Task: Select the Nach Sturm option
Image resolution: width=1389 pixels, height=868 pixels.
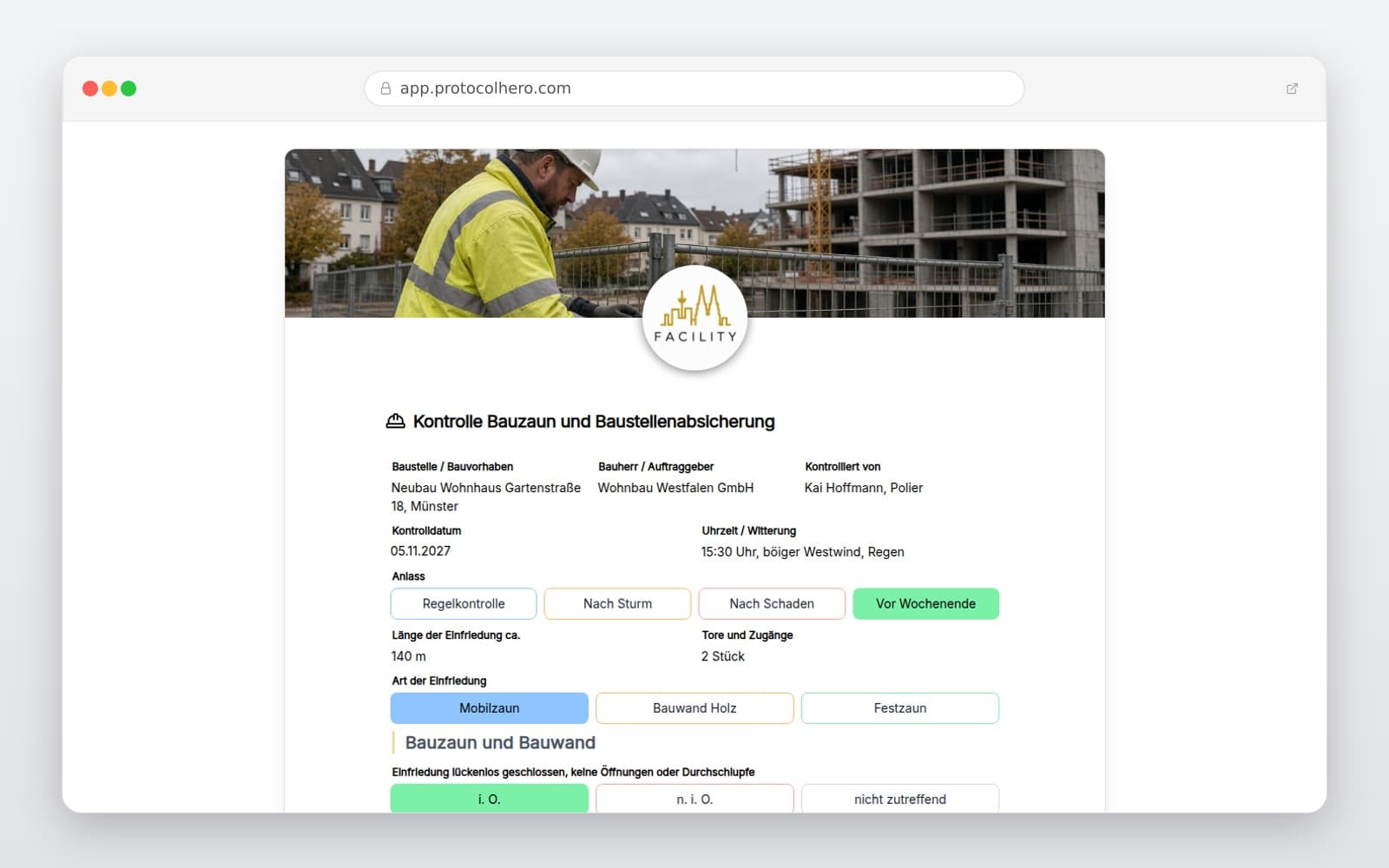Action: pos(617,603)
